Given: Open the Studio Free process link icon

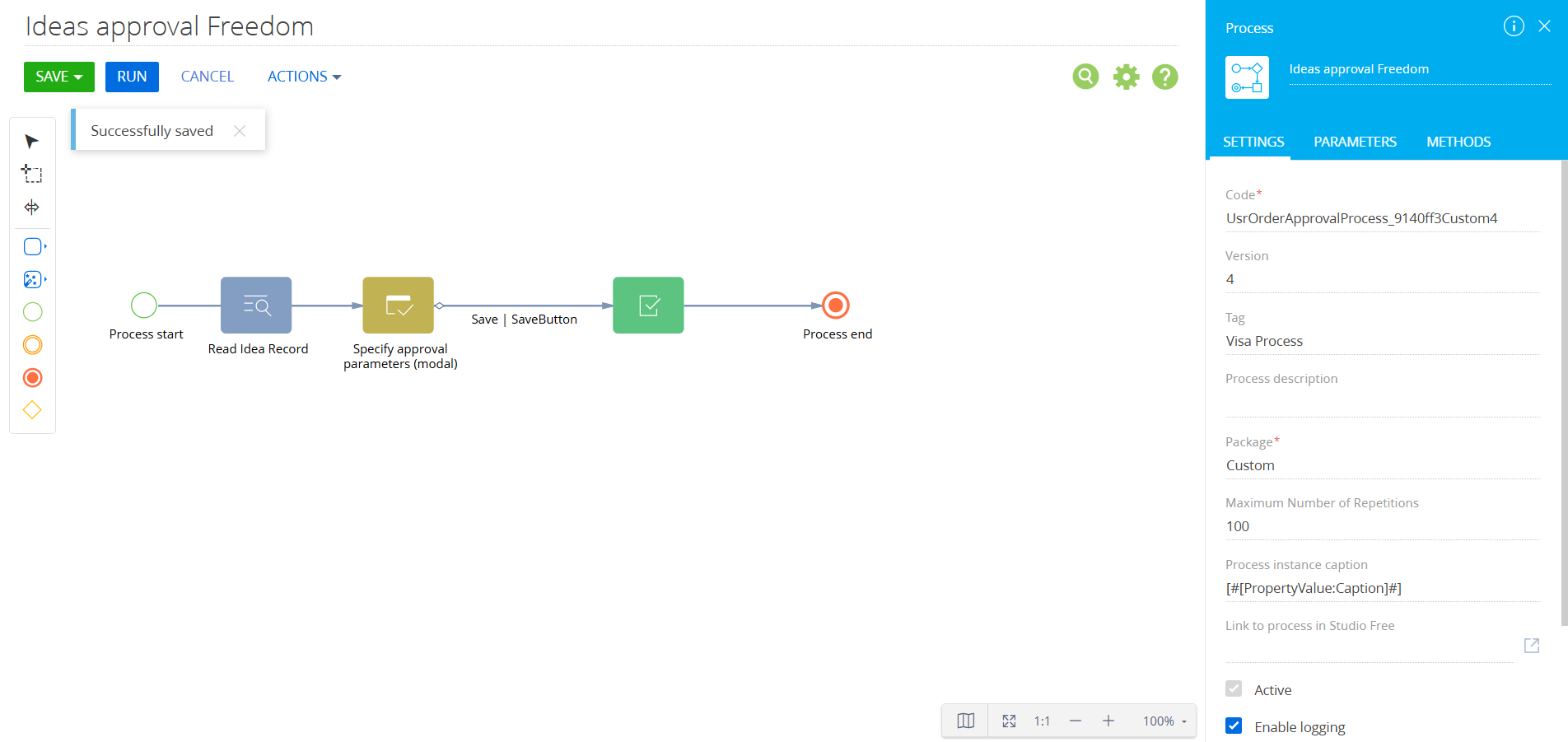Looking at the screenshot, I should pos(1532,646).
